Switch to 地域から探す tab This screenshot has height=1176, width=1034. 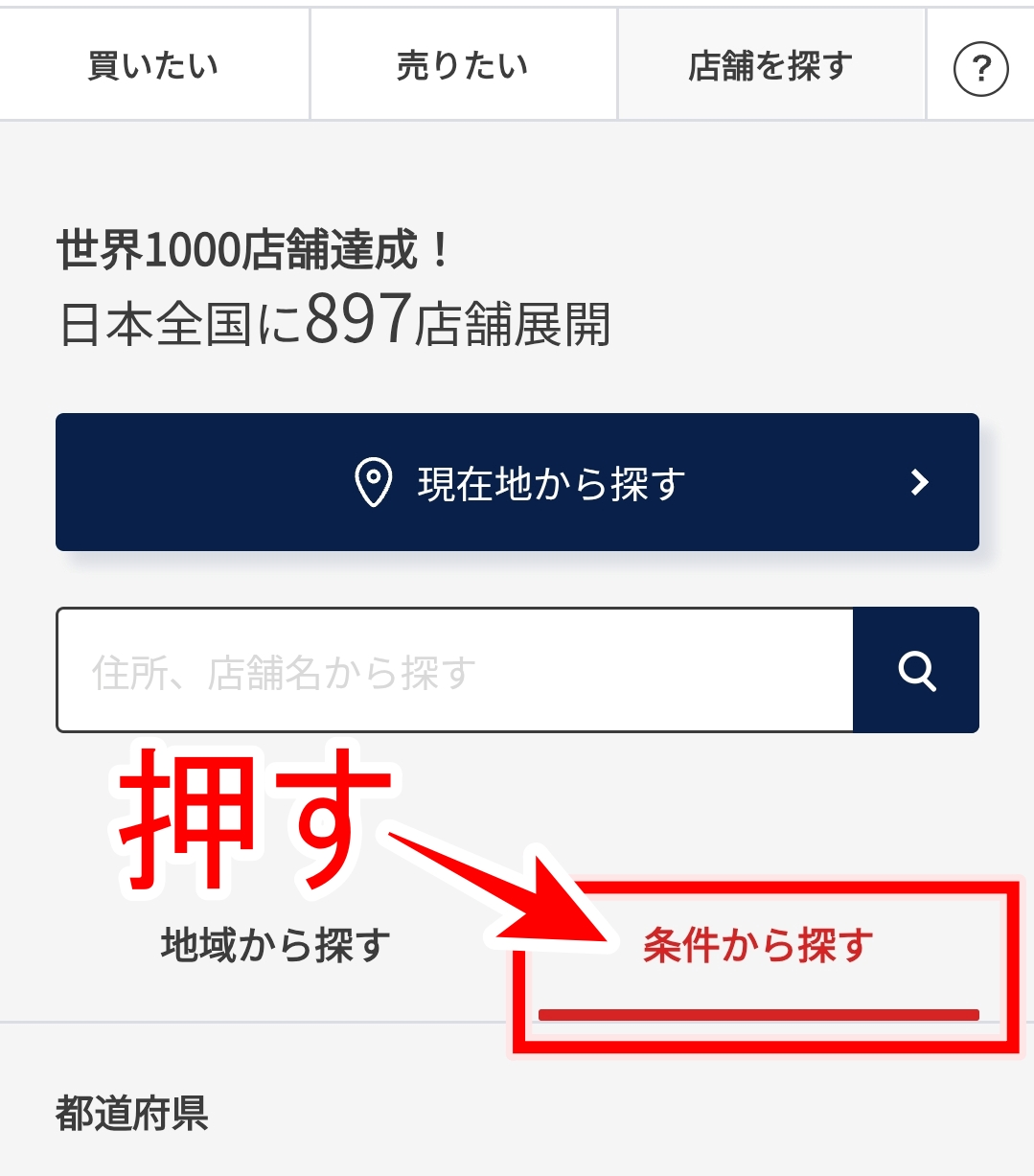pos(276,945)
